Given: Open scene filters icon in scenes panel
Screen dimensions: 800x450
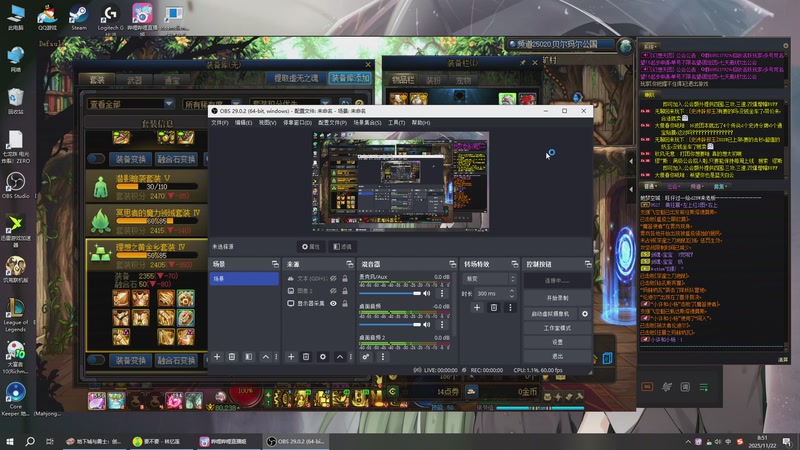Looking at the screenshot, I should coord(248,357).
